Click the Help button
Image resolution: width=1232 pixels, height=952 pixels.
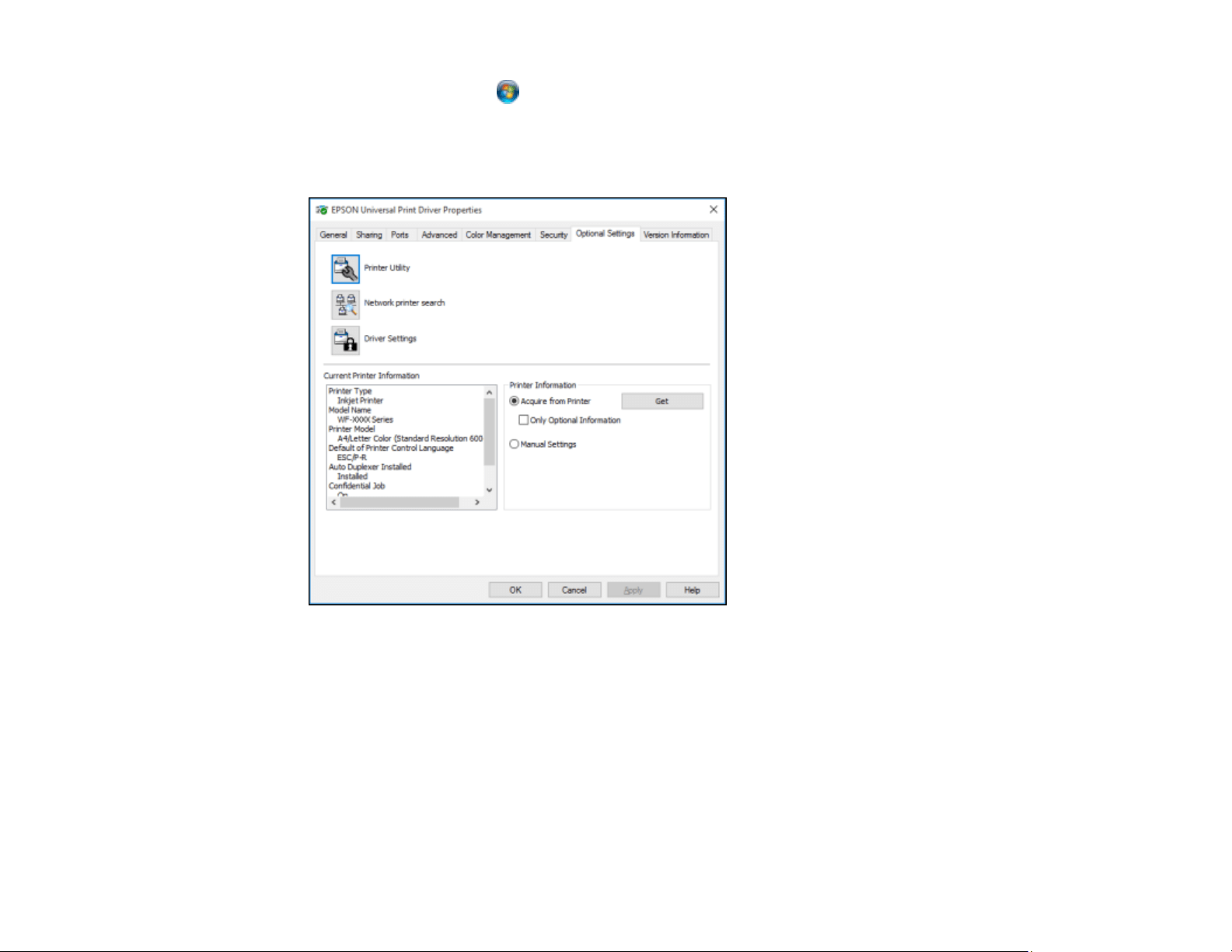click(693, 590)
